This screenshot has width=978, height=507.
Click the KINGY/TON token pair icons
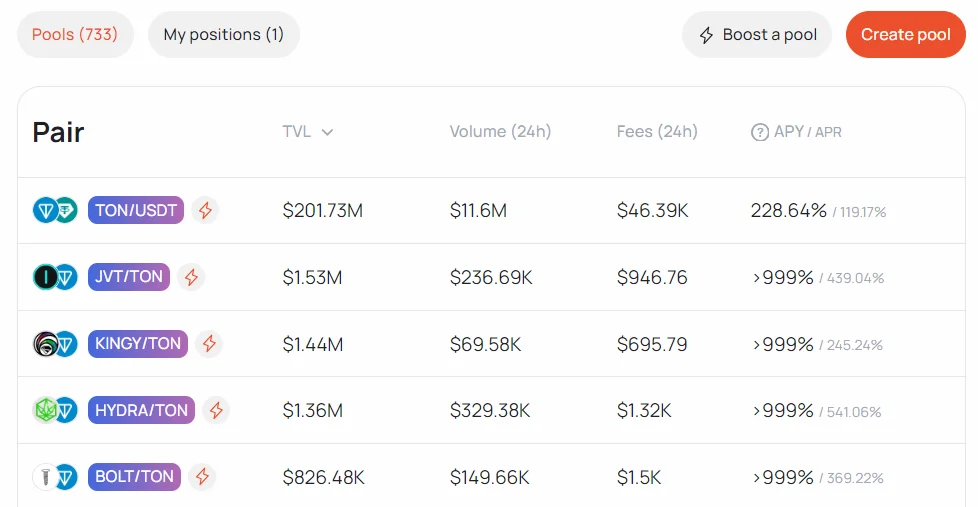pyautogui.click(x=55, y=344)
